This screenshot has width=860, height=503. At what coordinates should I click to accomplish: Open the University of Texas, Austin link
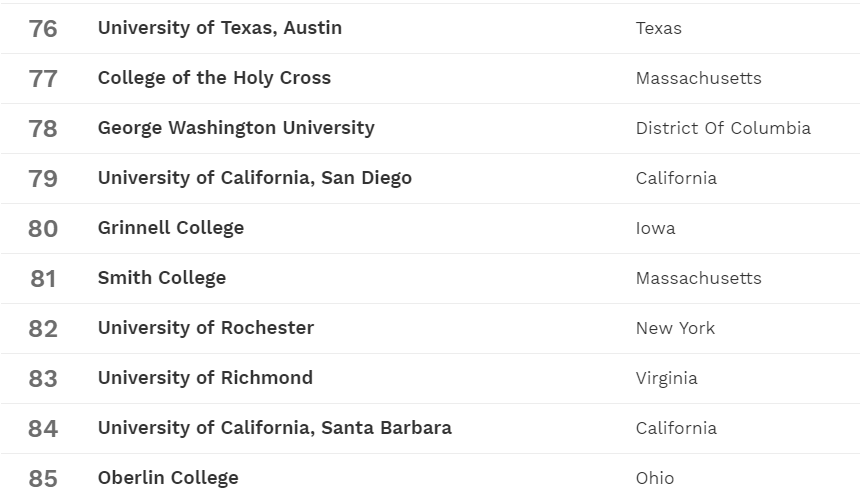[x=220, y=28]
